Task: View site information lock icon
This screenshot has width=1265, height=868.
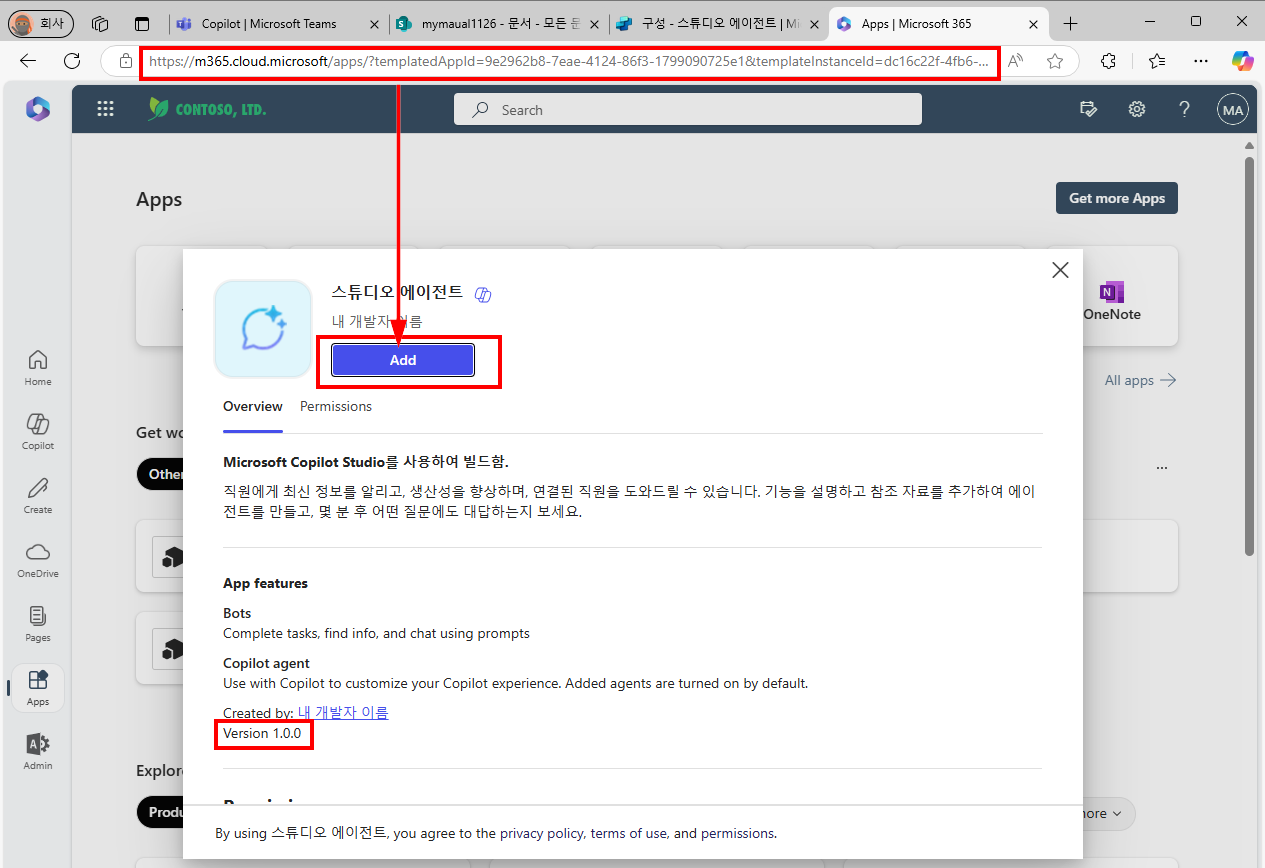Action: (125, 61)
